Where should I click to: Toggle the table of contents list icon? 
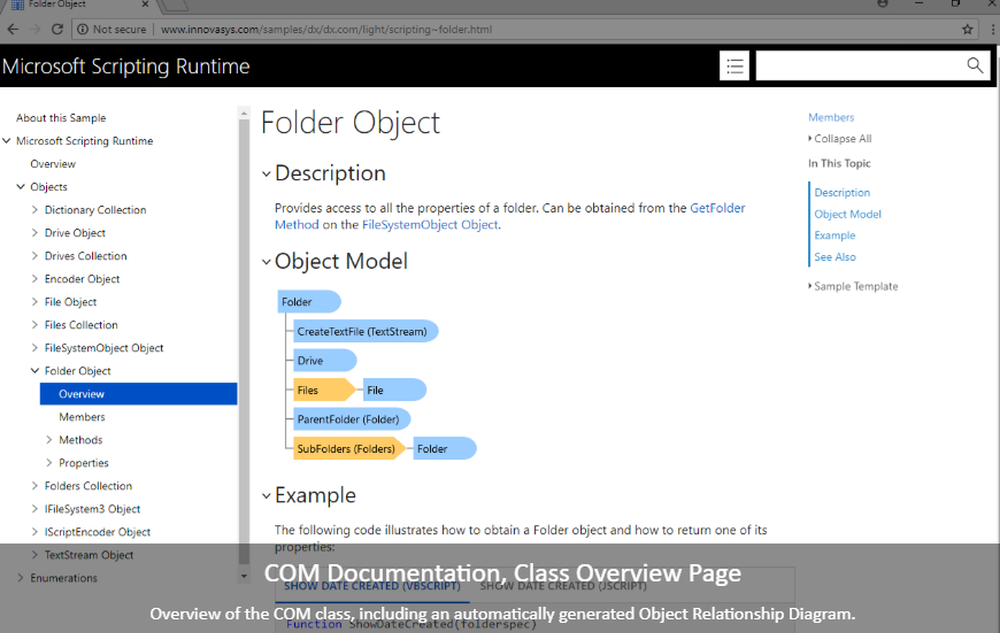click(x=734, y=66)
